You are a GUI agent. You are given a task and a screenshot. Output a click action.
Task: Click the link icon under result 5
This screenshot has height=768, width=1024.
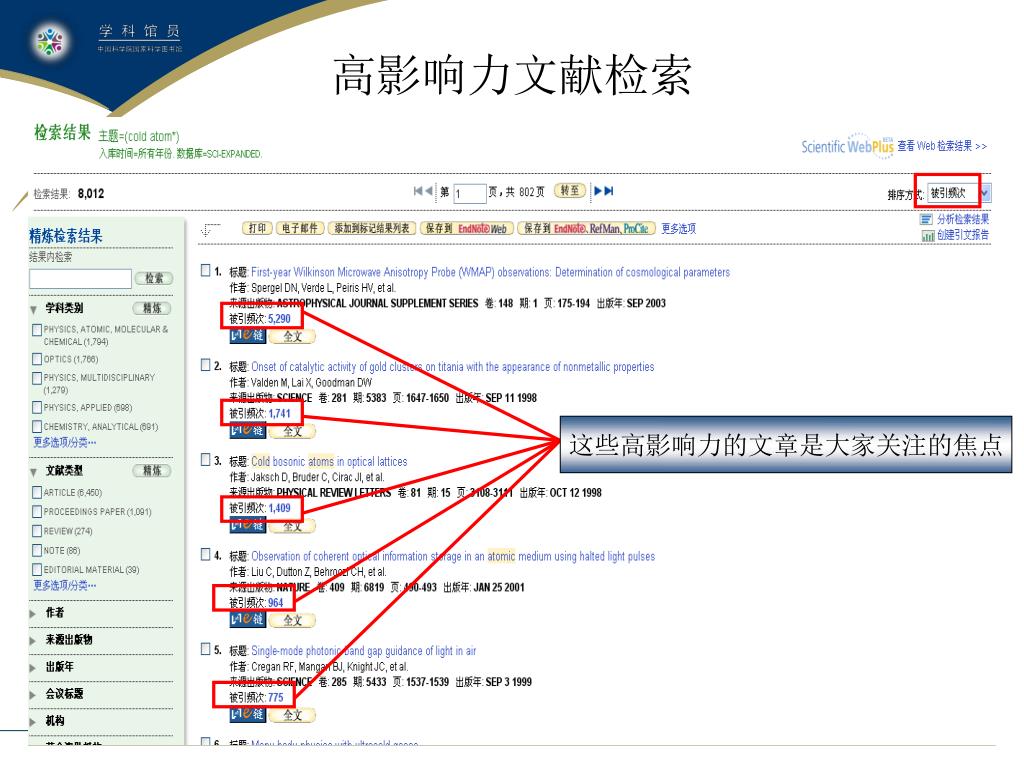click(x=248, y=714)
